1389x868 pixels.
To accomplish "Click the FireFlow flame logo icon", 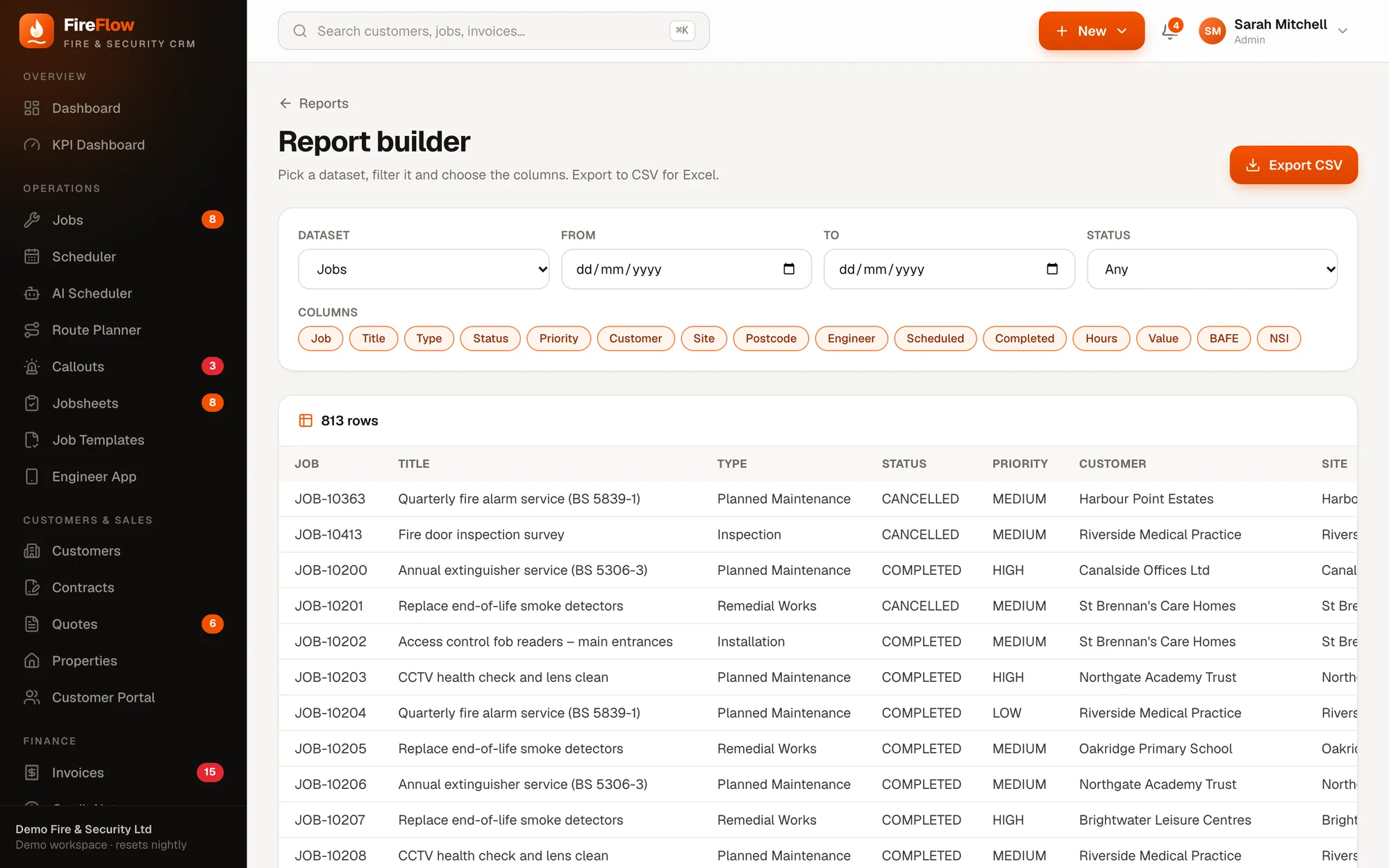I will (x=37, y=31).
